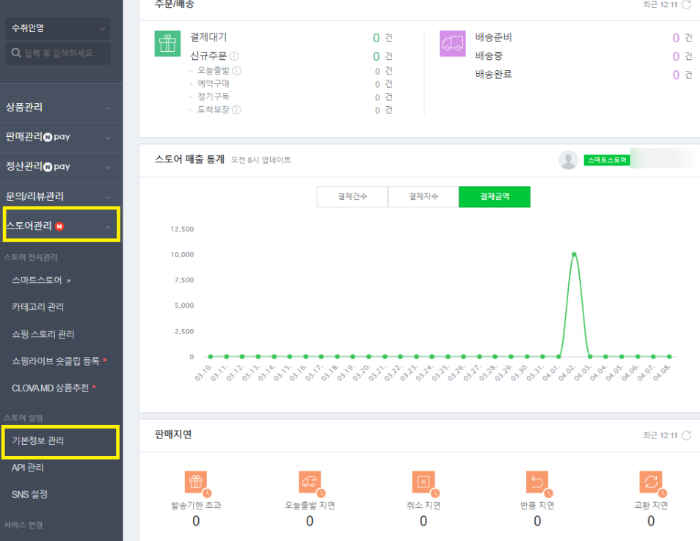Image resolution: width=700 pixels, height=541 pixels.
Task: Click the 결제대기 count link
Action: 376,38
